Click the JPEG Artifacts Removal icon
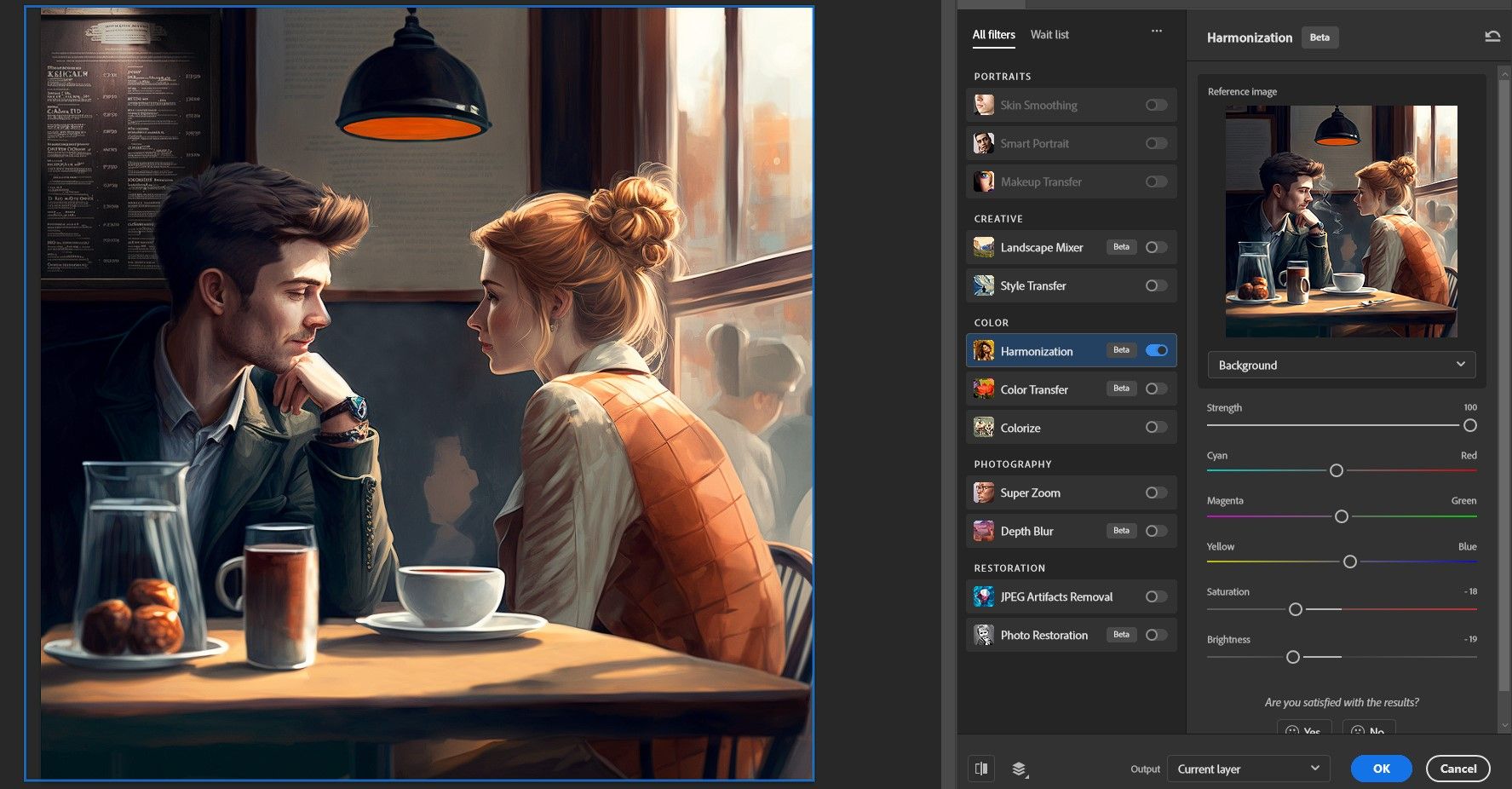This screenshot has width=1512, height=789. click(984, 596)
